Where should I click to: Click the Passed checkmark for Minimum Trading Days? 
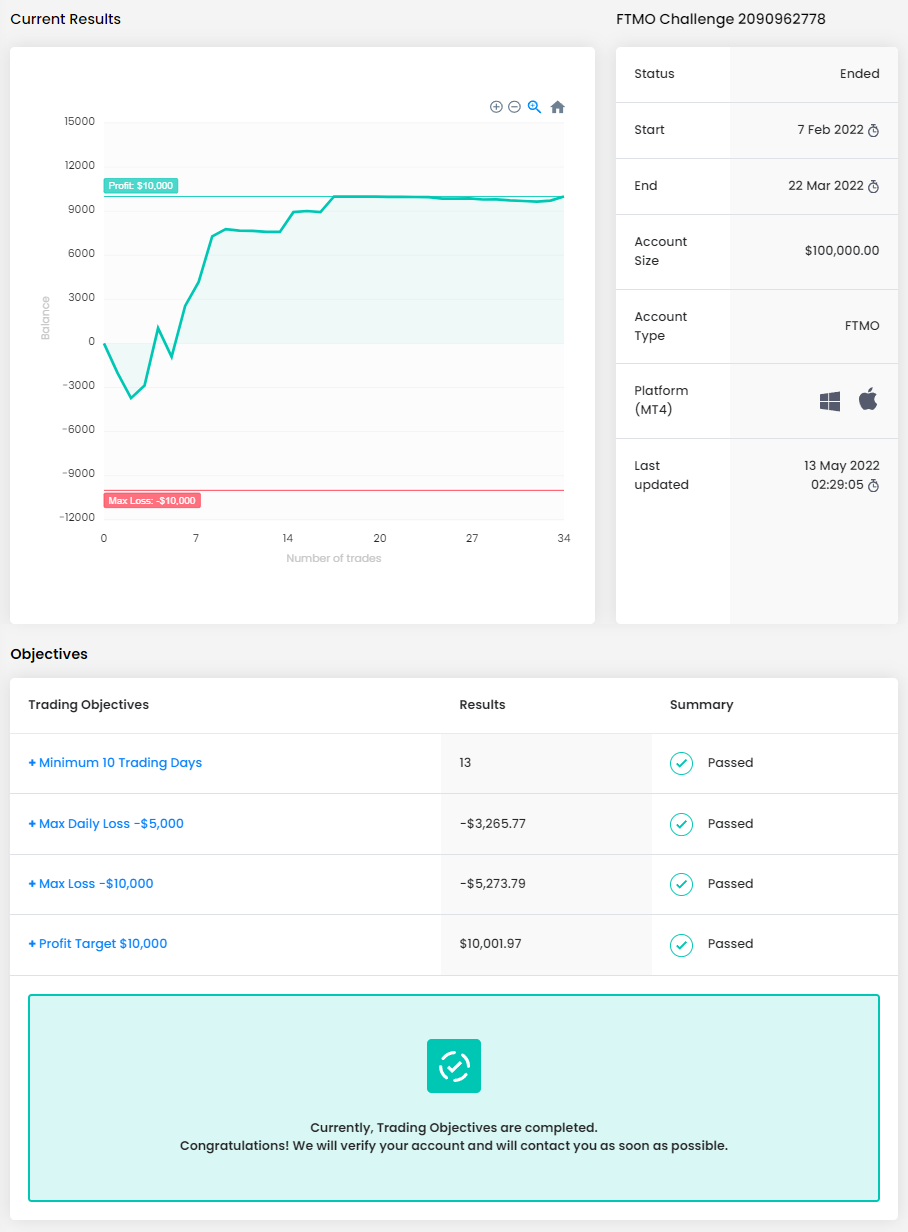coord(681,763)
